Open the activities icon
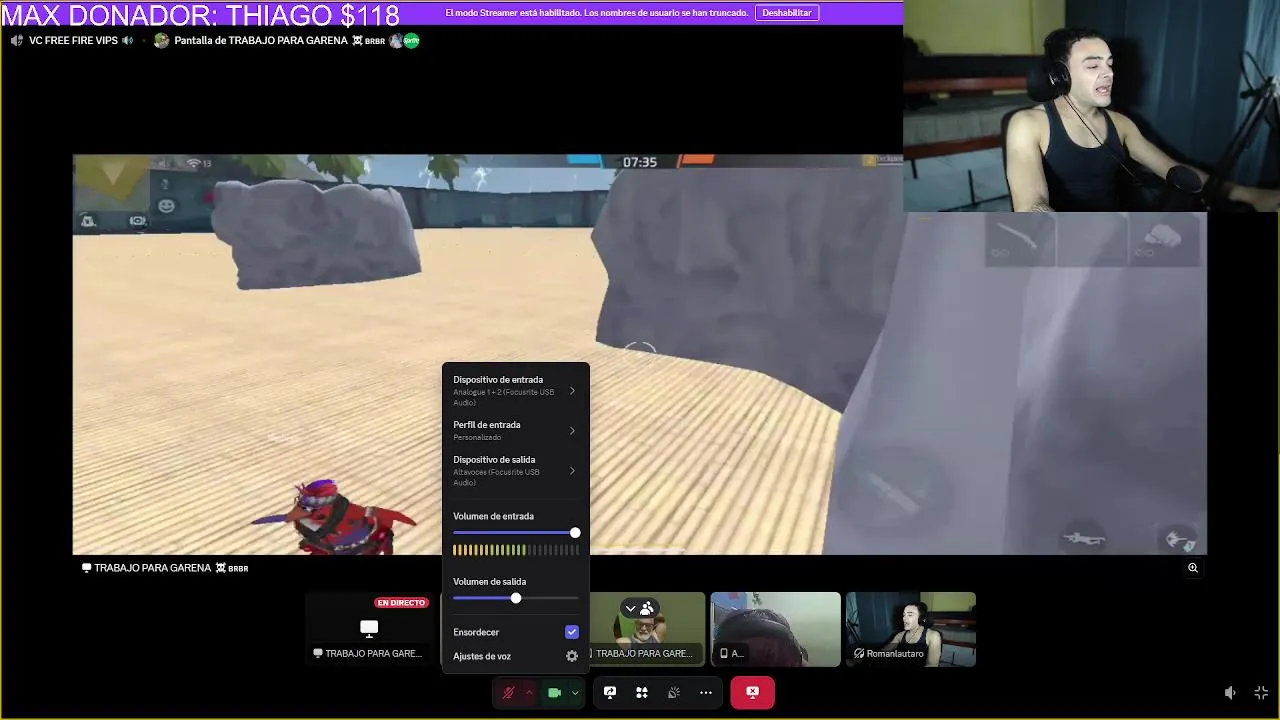The height and width of the screenshot is (720, 1280). 642,692
